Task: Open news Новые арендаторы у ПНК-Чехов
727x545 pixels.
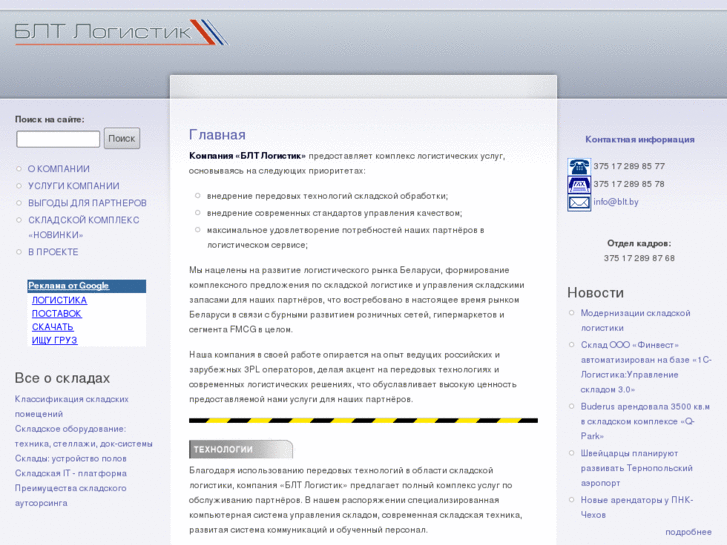Action: tap(637, 507)
